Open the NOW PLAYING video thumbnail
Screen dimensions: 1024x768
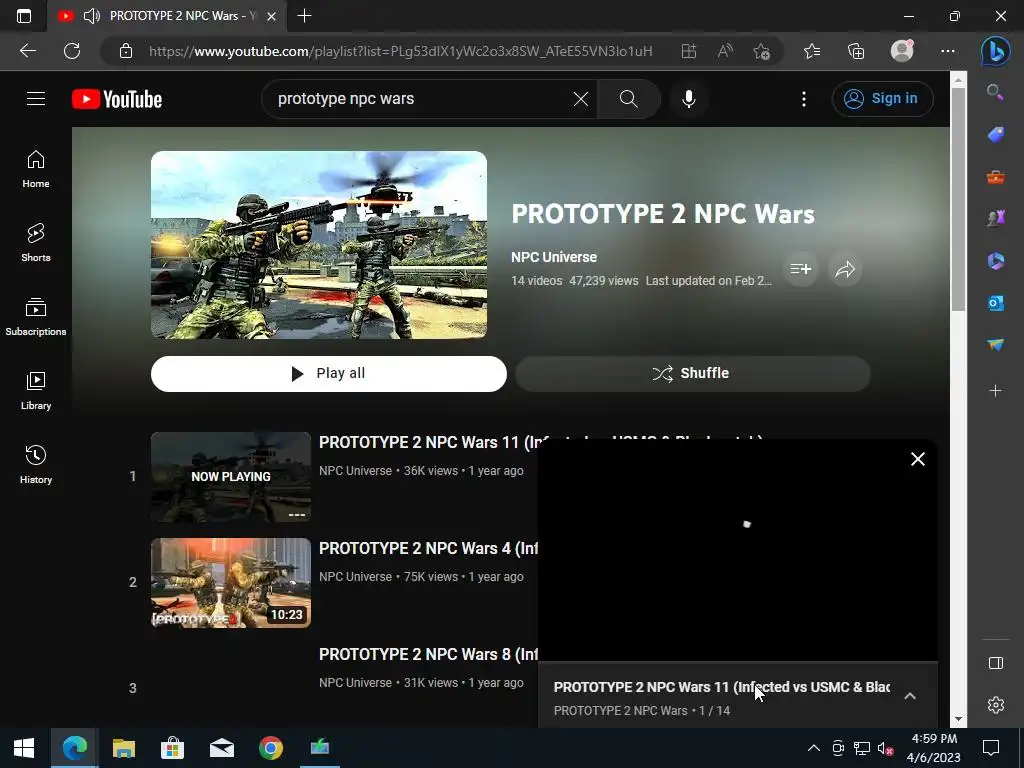coord(231,477)
